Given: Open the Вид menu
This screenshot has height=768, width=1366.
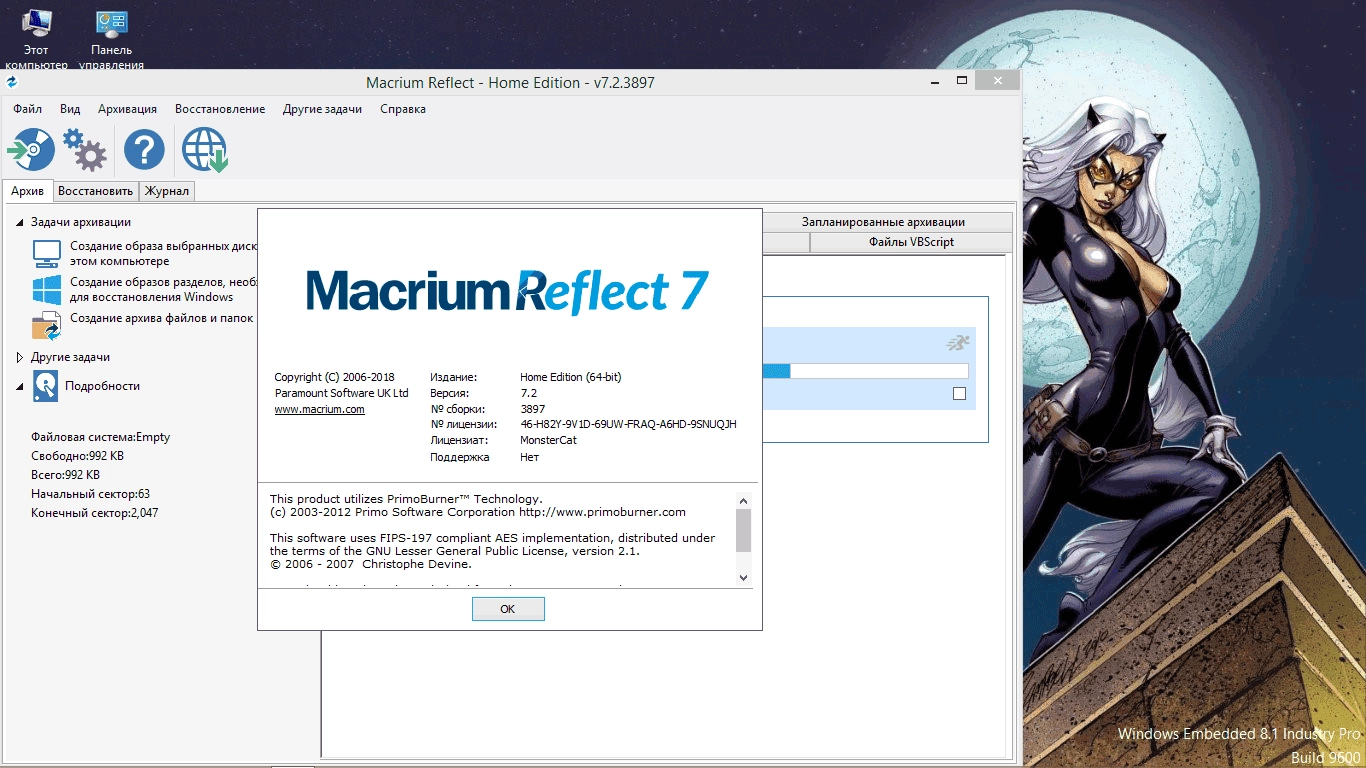Looking at the screenshot, I should click(x=70, y=109).
